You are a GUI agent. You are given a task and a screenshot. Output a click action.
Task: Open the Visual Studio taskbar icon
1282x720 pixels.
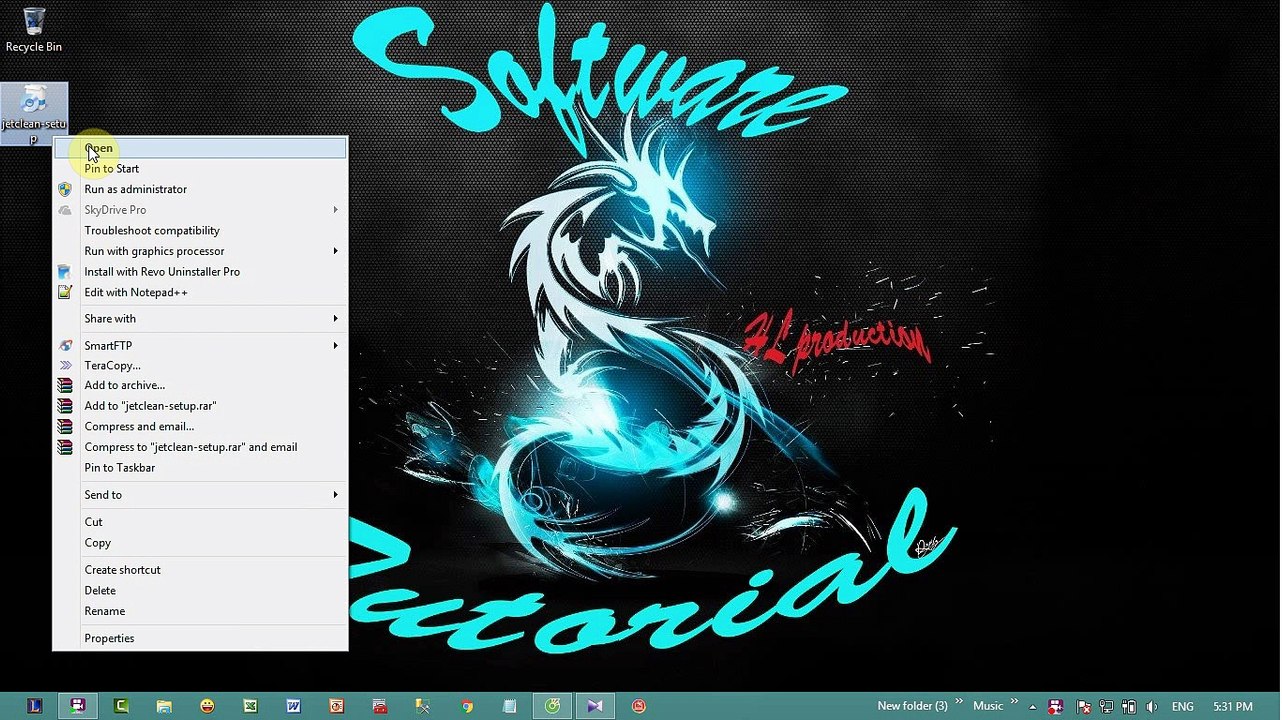click(x=595, y=706)
